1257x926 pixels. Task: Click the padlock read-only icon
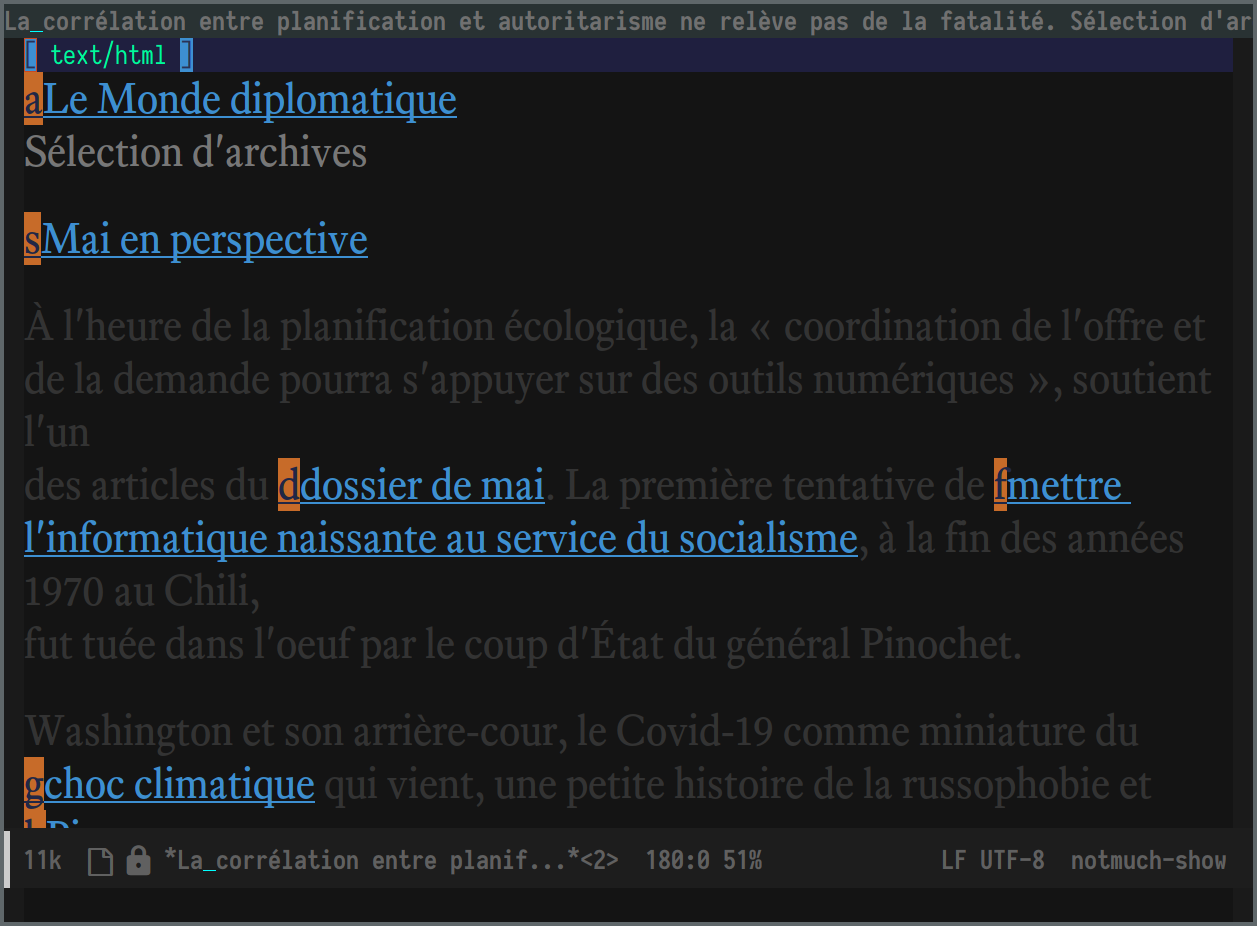pos(138,861)
